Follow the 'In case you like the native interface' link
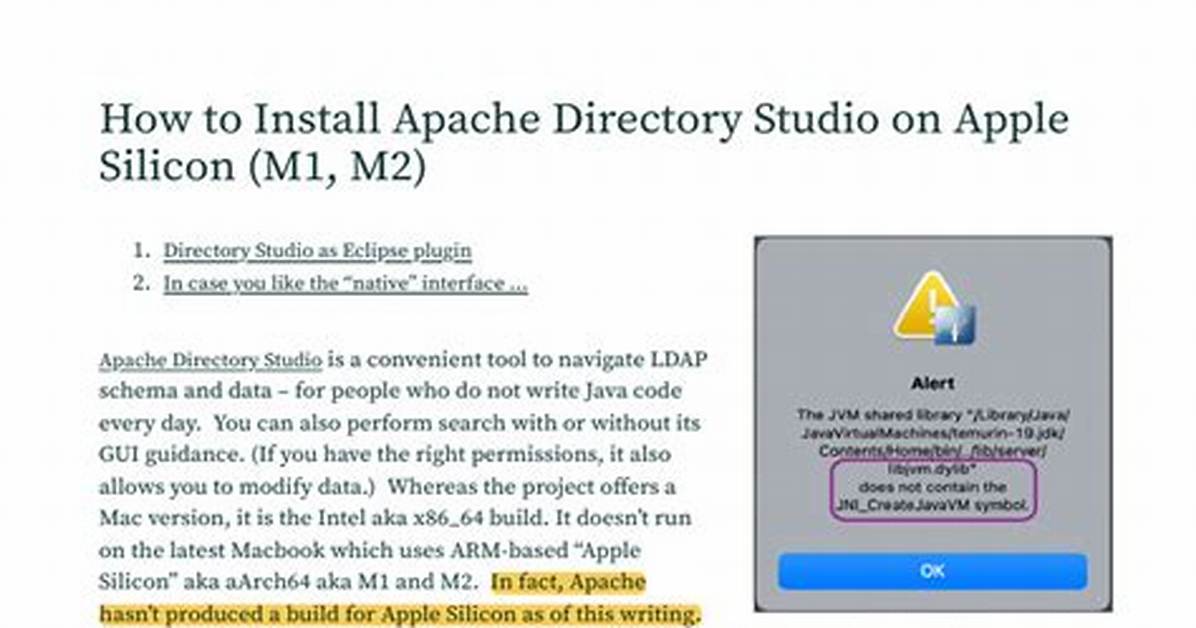This screenshot has height=628, width=1196. [346, 284]
